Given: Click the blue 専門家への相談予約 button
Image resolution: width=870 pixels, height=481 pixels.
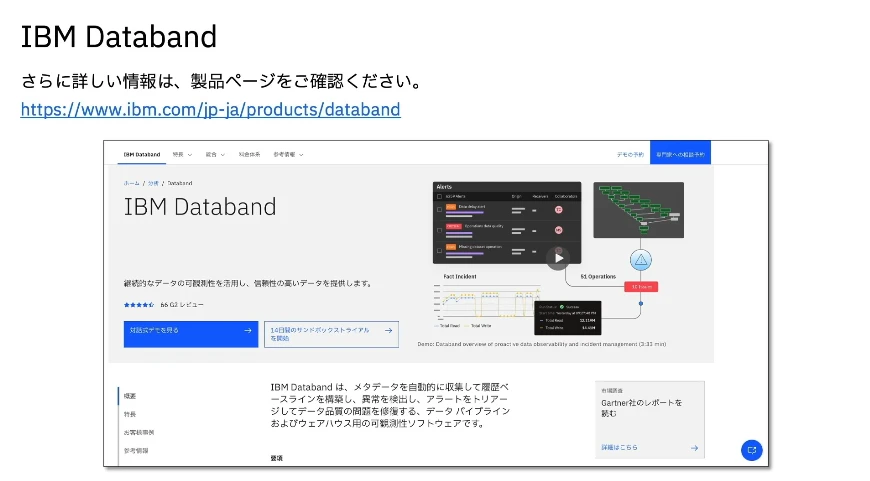Looking at the screenshot, I should click(680, 153).
